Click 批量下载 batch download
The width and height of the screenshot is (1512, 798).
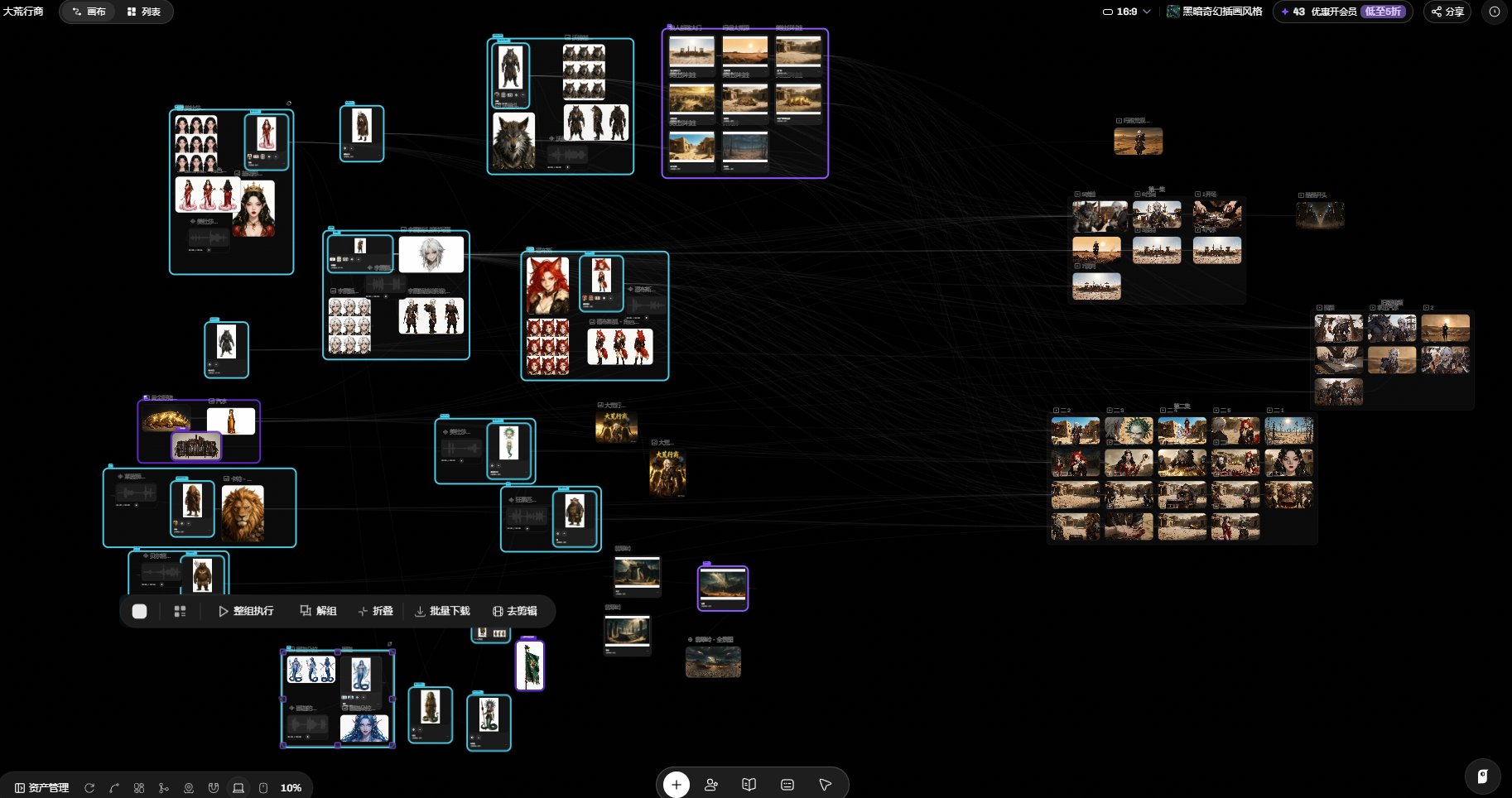point(442,611)
